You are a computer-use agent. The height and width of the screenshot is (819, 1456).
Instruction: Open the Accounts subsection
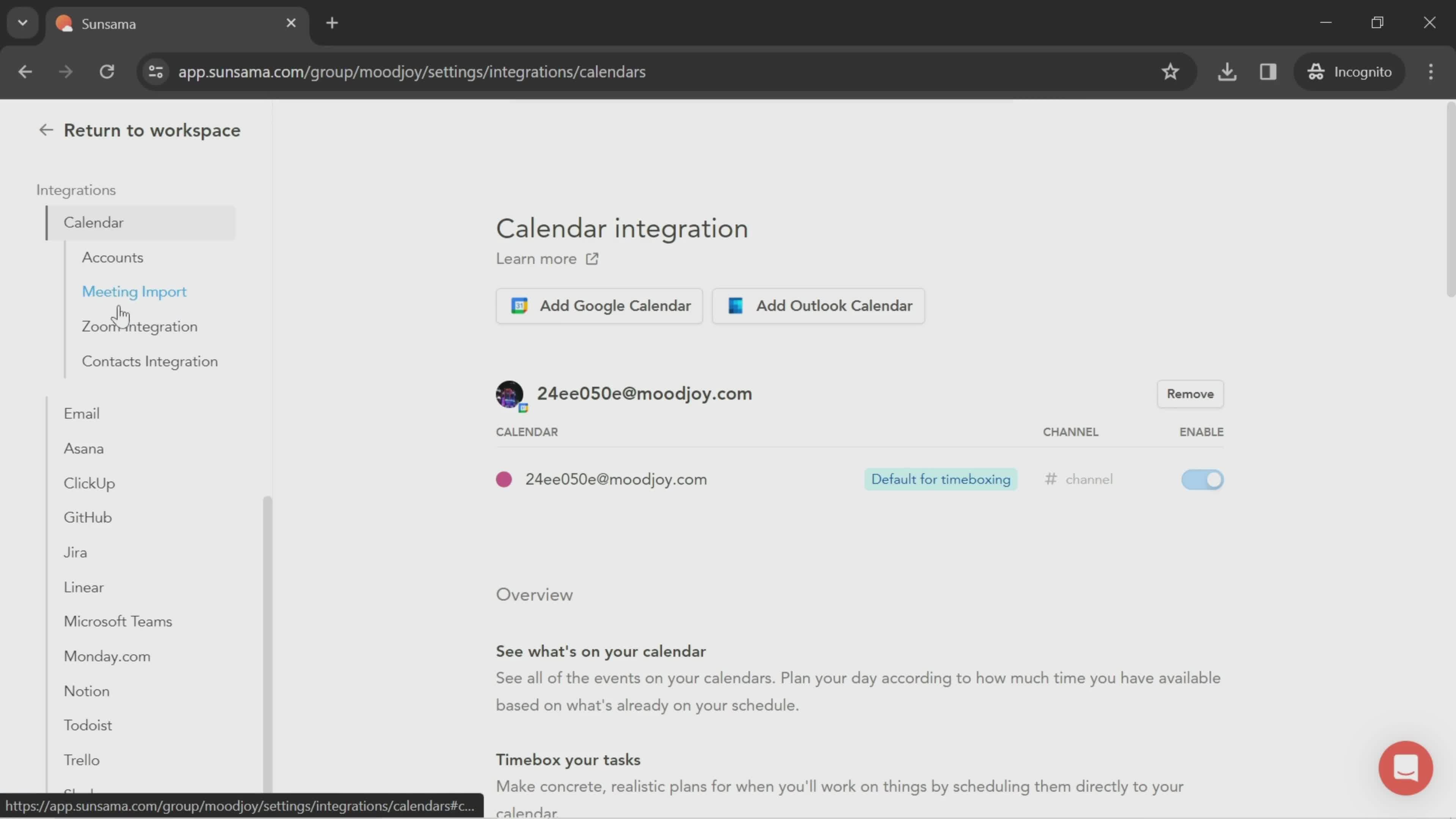click(113, 257)
